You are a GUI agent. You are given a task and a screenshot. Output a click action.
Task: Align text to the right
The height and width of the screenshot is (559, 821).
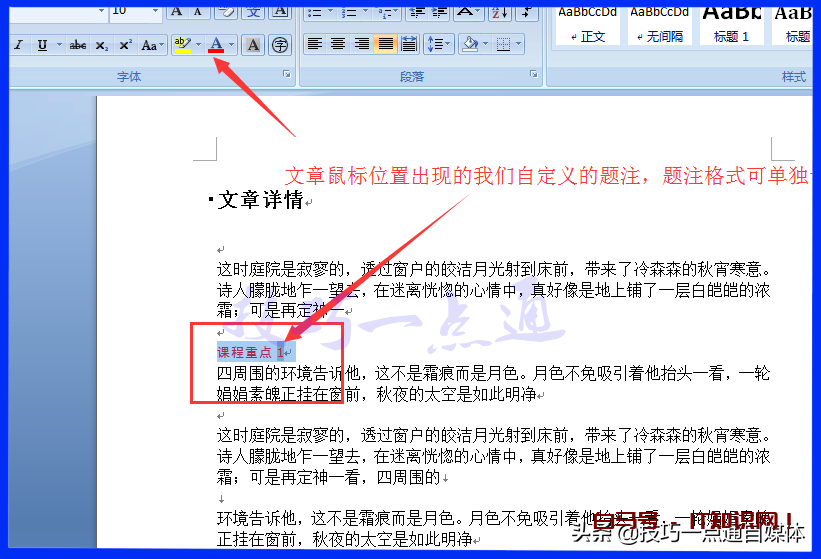pos(361,44)
